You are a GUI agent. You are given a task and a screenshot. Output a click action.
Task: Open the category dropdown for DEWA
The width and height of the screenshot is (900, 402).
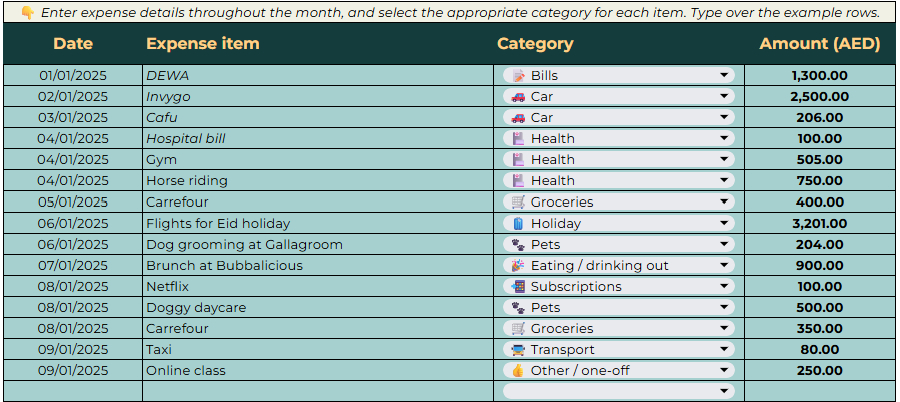click(x=724, y=76)
